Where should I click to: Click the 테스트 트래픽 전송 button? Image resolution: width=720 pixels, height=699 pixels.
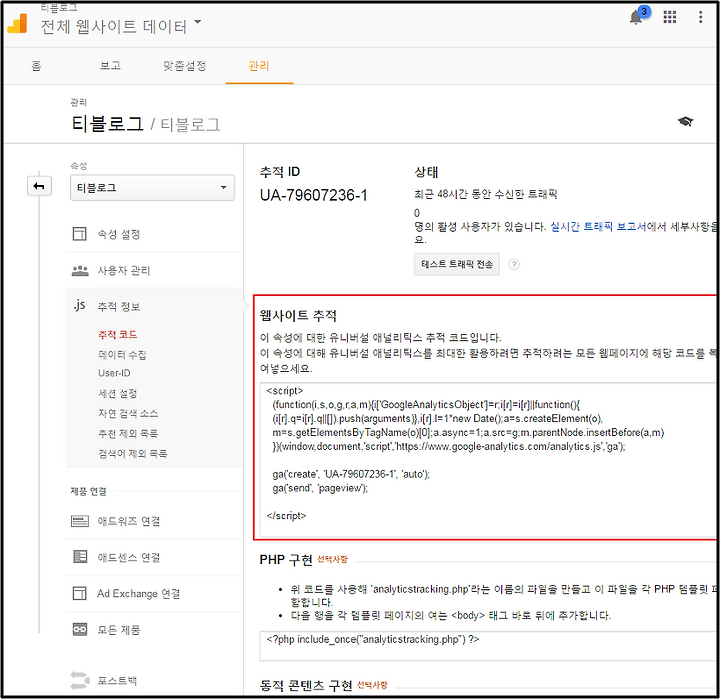click(x=457, y=264)
